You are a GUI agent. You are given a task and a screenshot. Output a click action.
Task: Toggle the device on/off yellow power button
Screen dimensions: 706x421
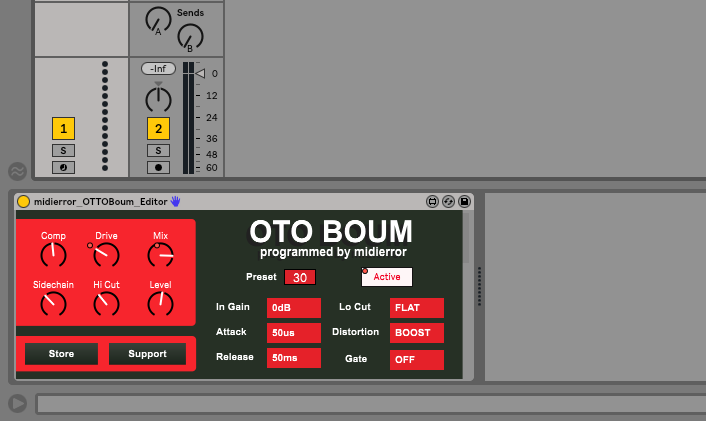click(24, 201)
